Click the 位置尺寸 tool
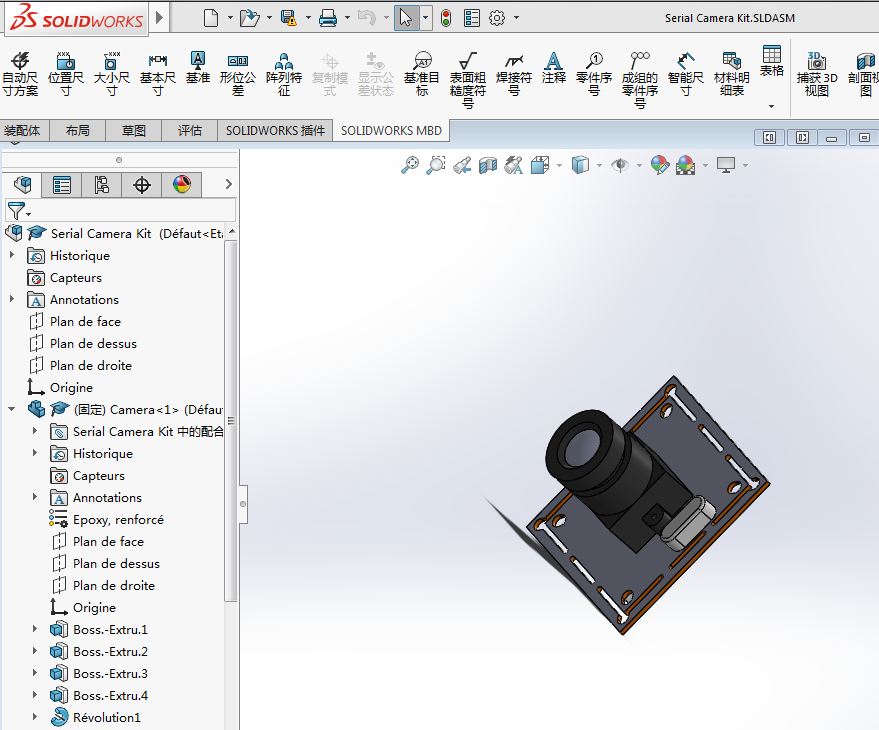879x730 pixels. [66, 75]
